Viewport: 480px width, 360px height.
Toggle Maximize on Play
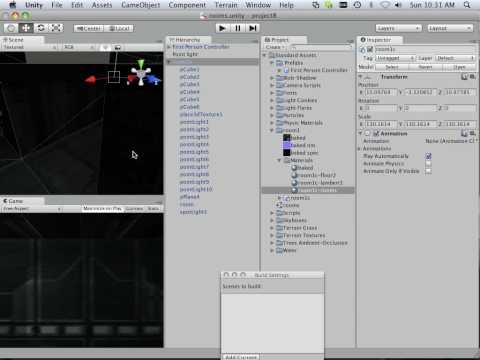coord(103,209)
